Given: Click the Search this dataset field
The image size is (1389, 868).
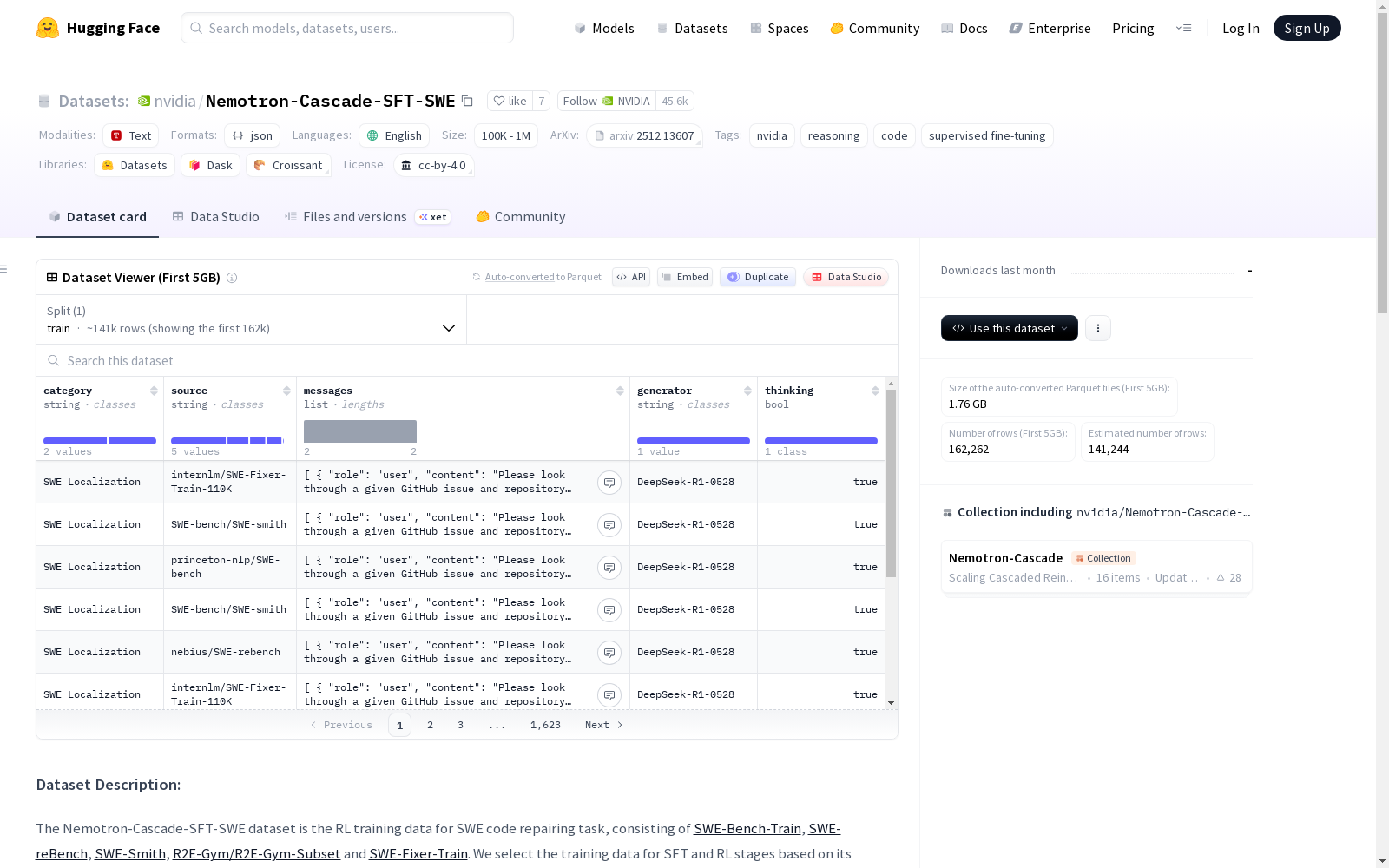Looking at the screenshot, I should [467, 361].
